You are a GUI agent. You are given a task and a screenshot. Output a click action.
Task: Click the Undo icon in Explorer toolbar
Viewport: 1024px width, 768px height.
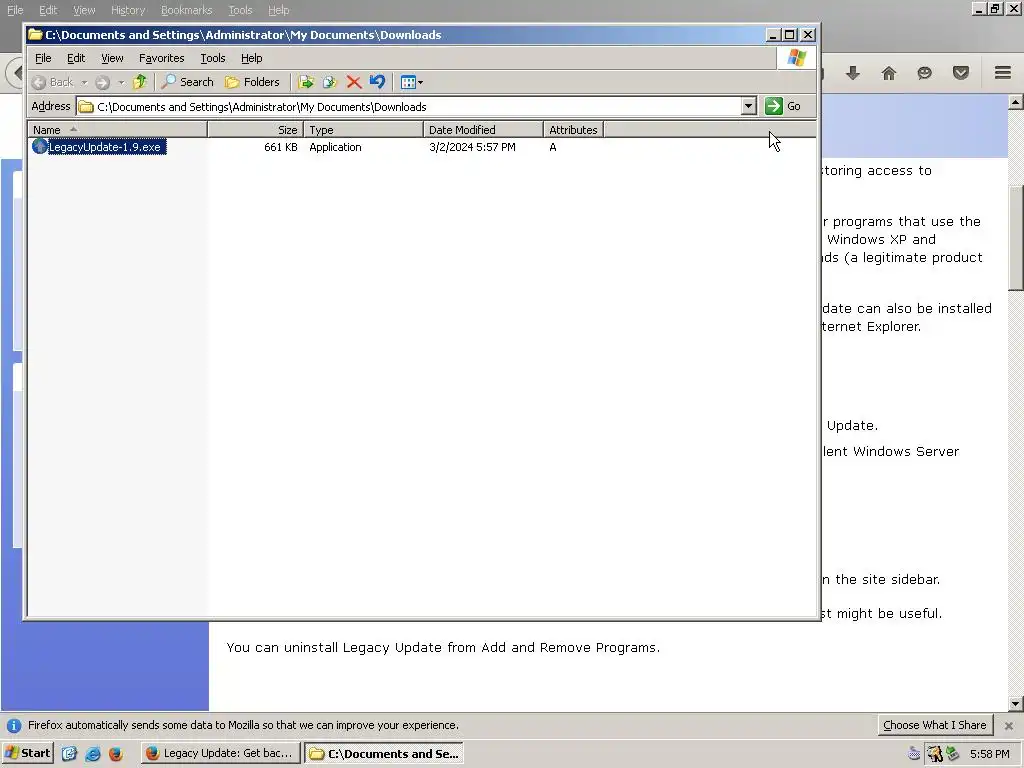[x=377, y=82]
